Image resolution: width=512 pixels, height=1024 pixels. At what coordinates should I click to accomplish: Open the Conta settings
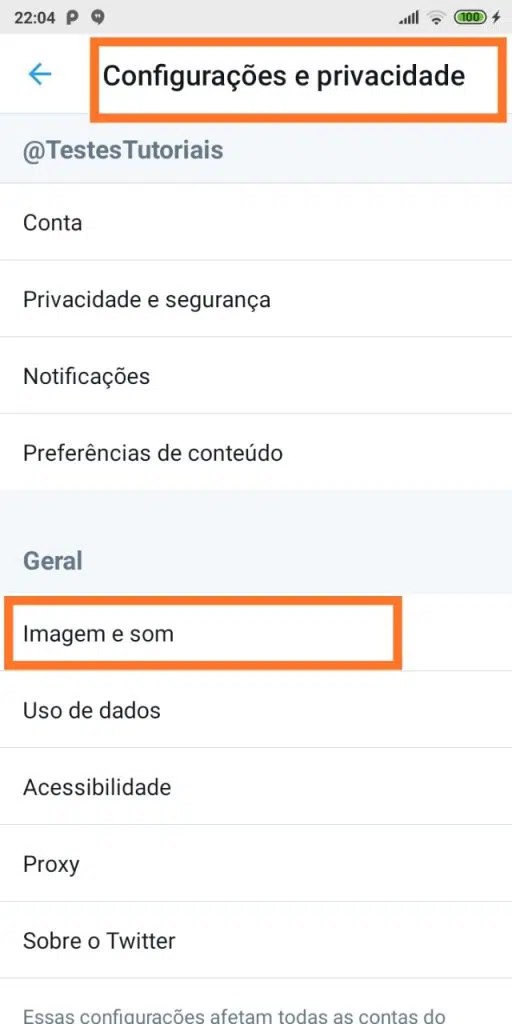[256, 223]
